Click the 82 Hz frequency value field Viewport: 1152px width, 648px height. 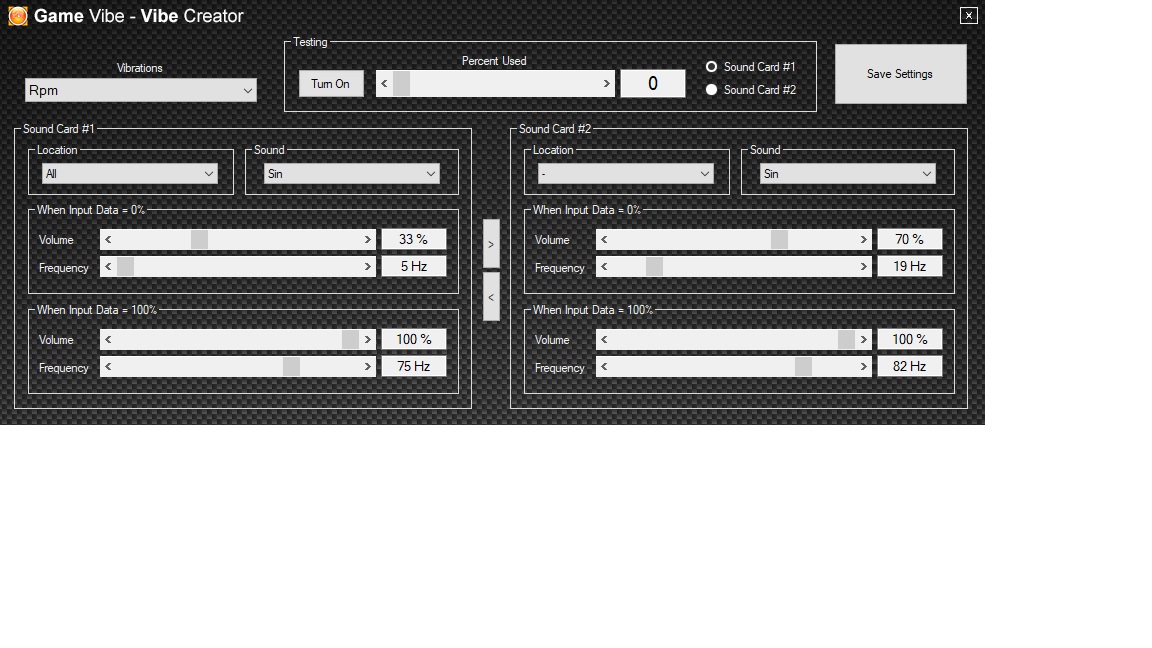coord(910,367)
